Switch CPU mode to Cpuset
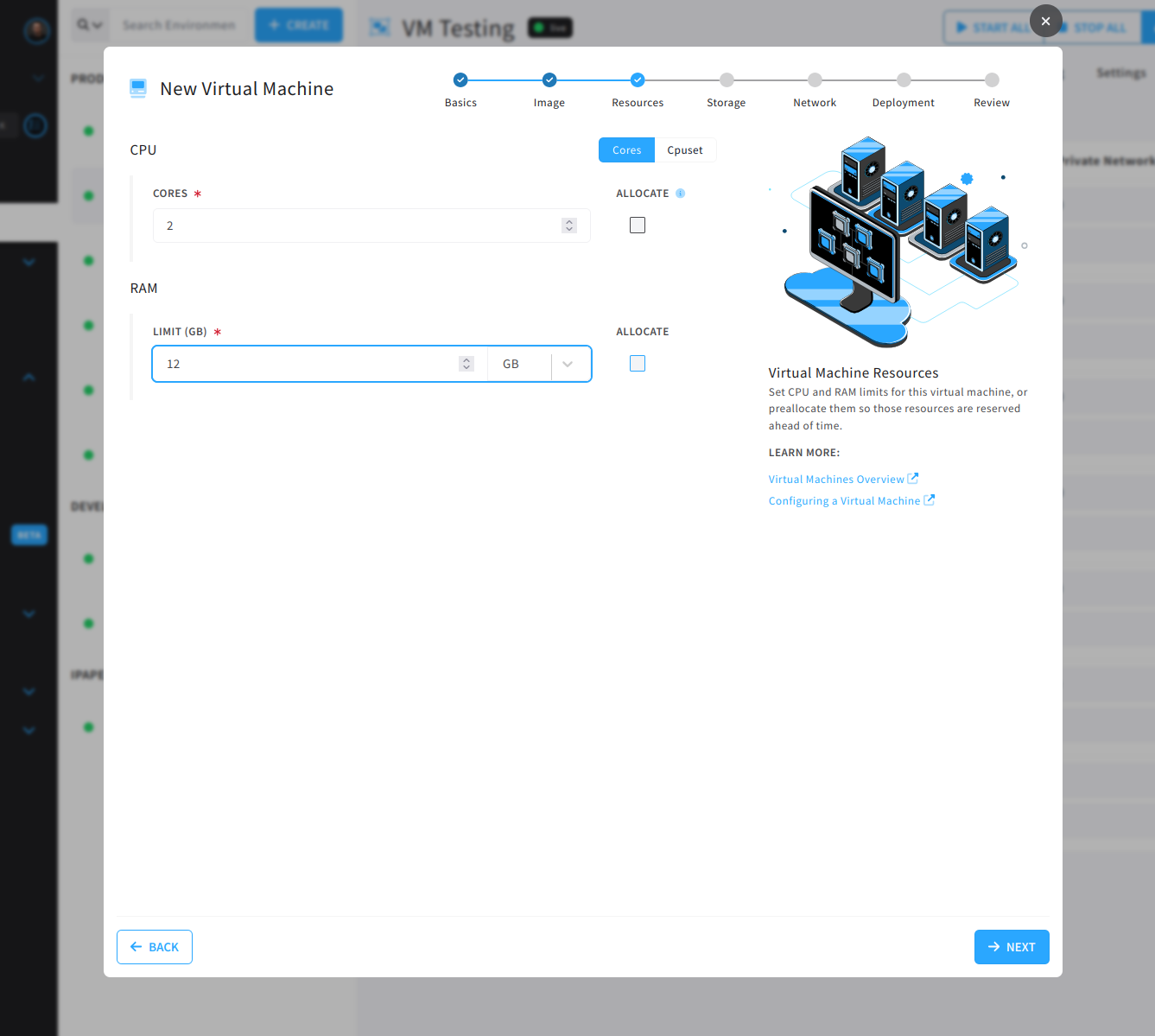 click(685, 149)
